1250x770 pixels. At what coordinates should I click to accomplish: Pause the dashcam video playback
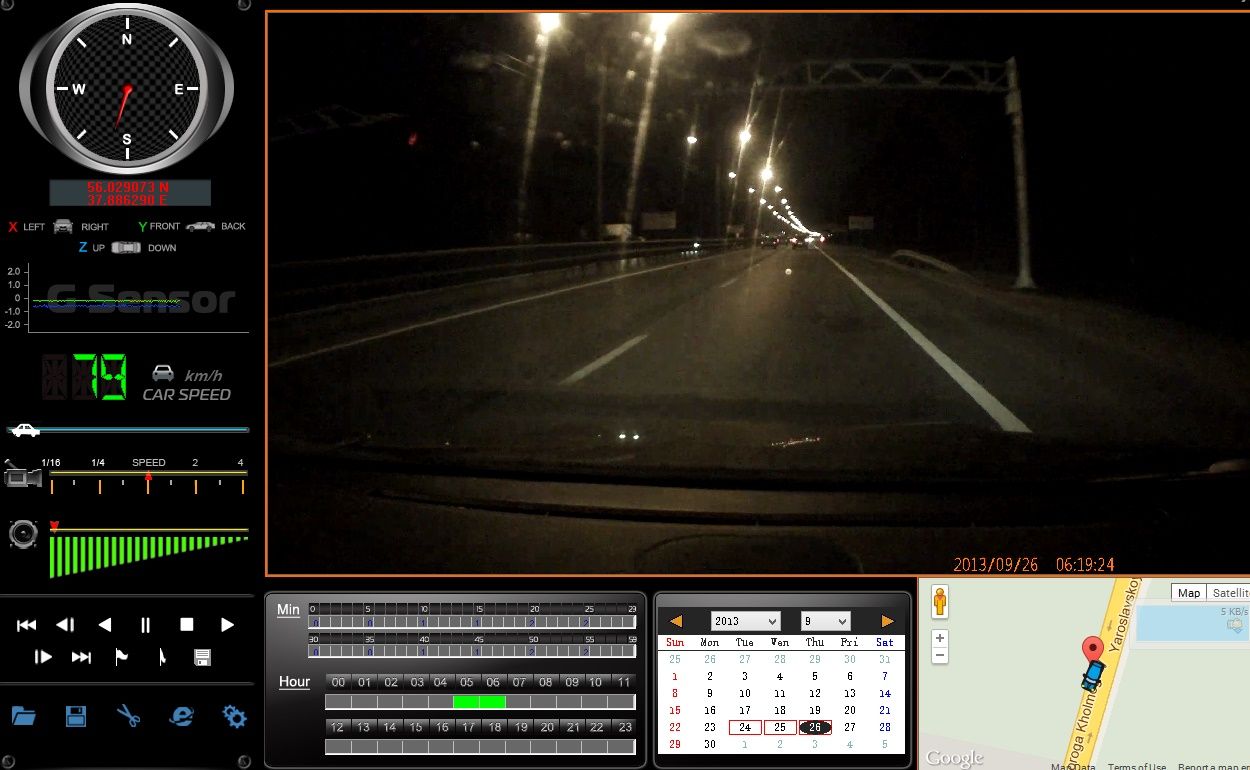[x=146, y=625]
